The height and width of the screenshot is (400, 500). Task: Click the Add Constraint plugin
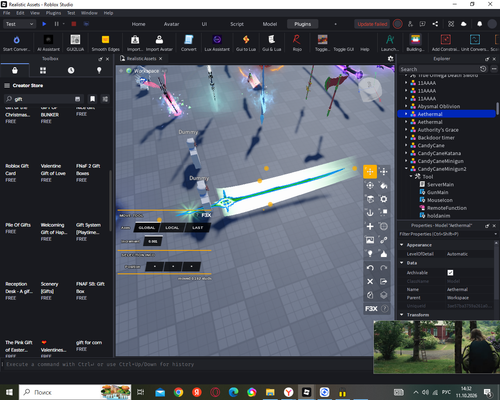point(446,43)
